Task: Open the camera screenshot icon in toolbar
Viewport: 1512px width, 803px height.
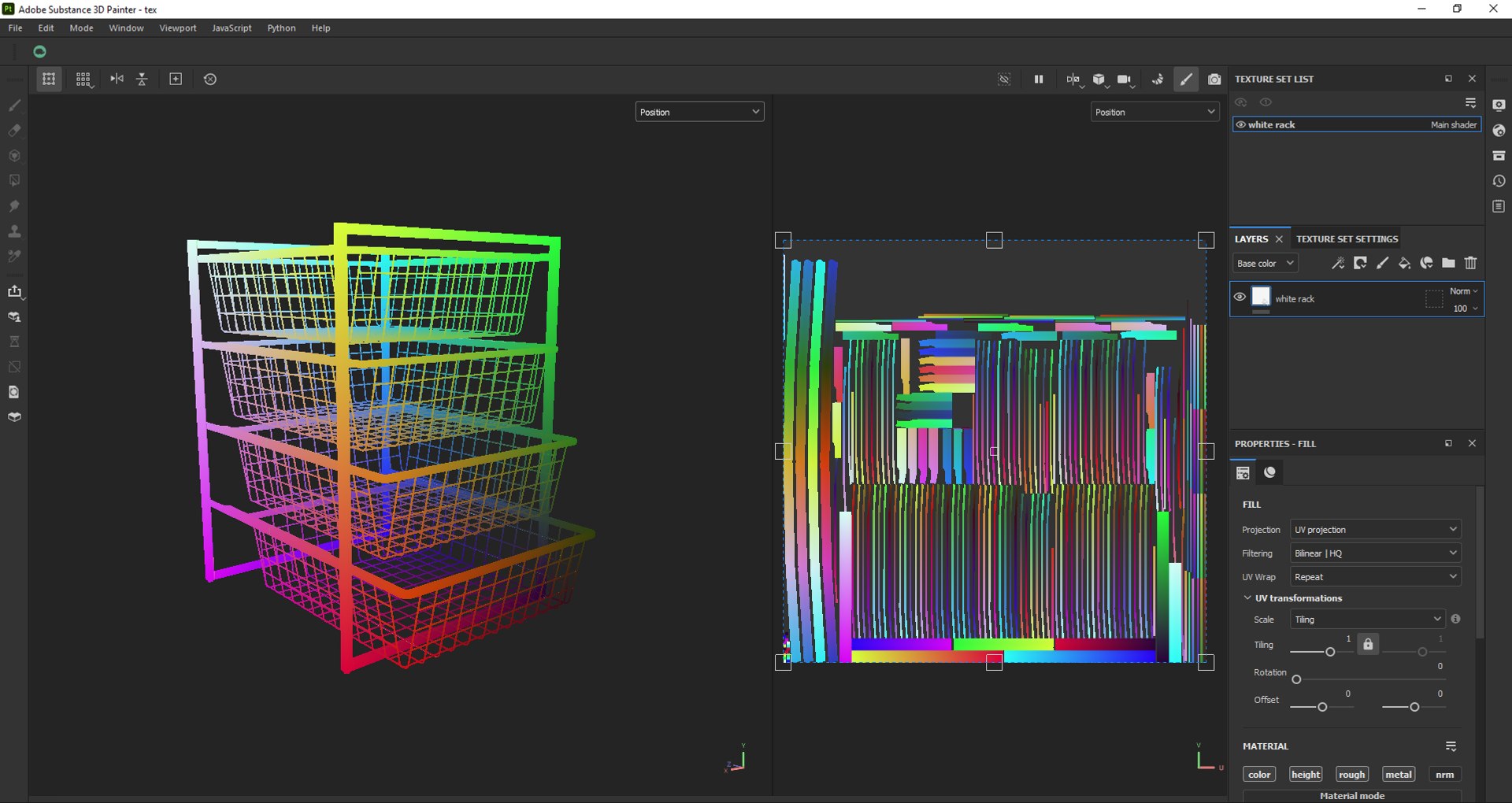Action: tap(1214, 79)
